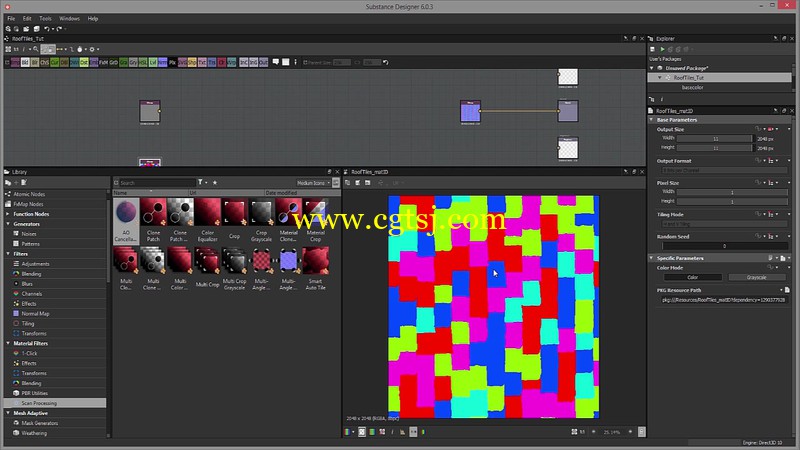
Task: Select PBR Utilities in Library
Action: point(34,393)
